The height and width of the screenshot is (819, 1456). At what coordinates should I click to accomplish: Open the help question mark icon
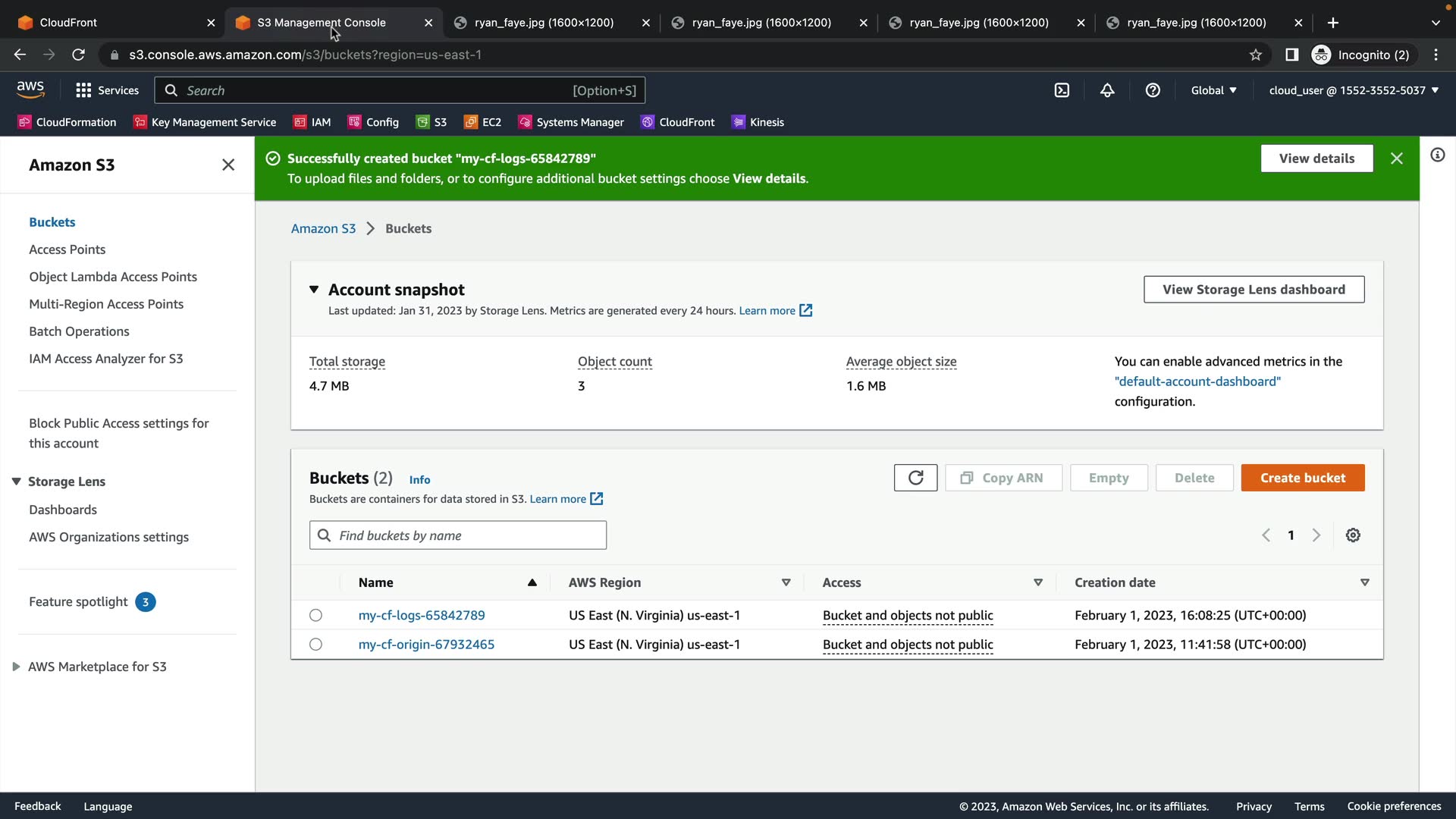pyautogui.click(x=1153, y=90)
